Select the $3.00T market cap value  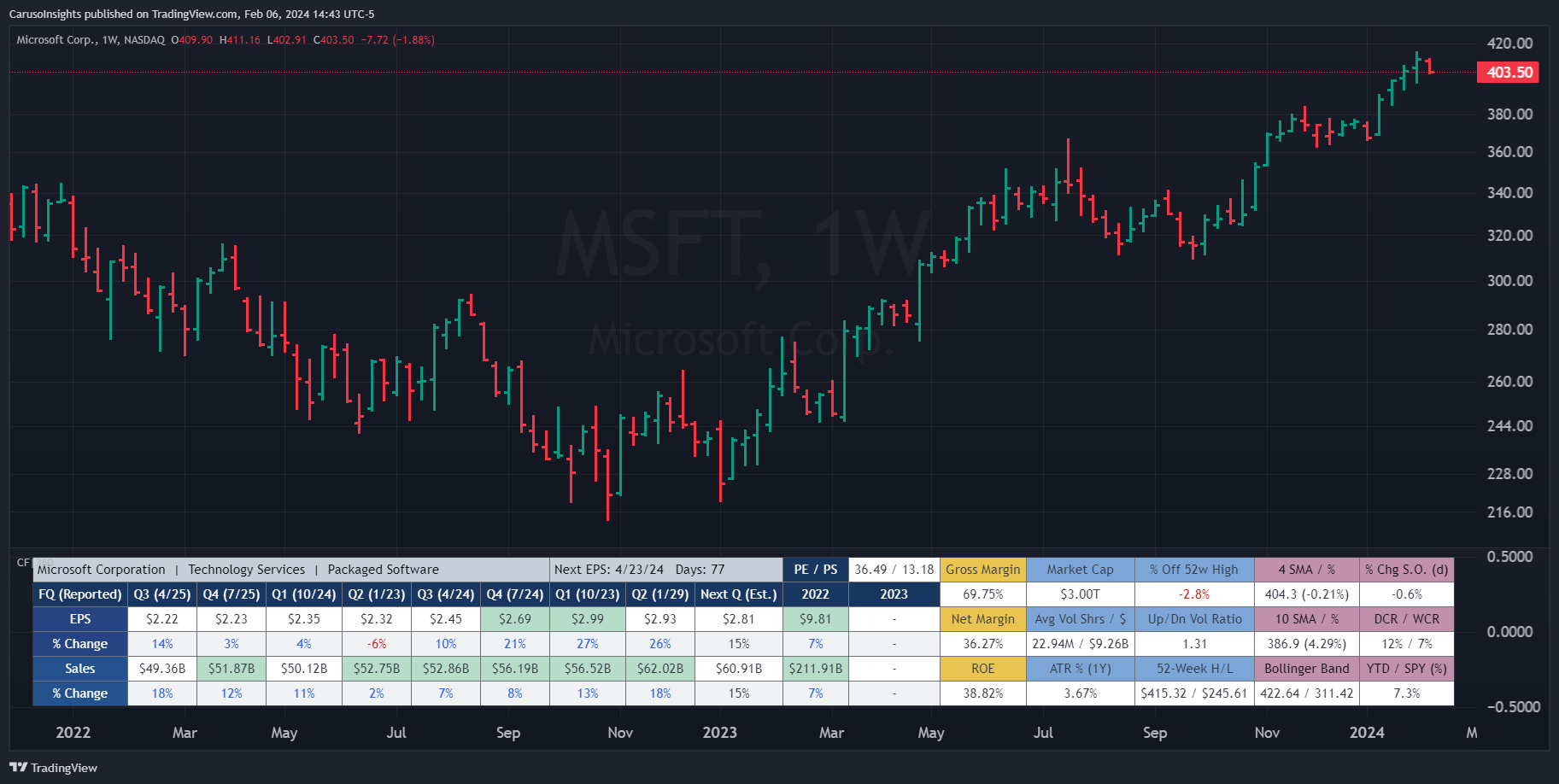coord(1081,594)
